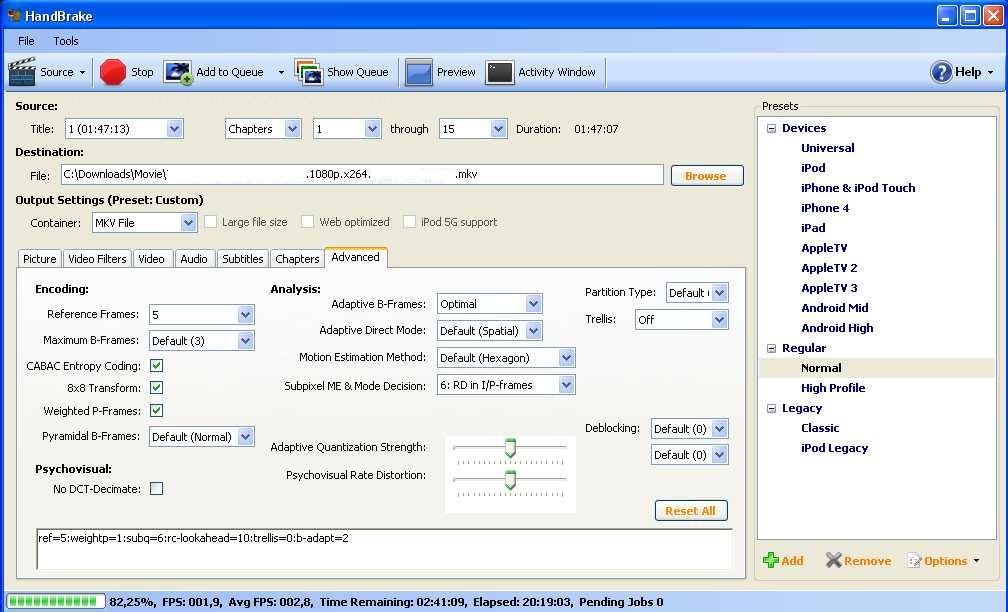
Task: Click the Preview monitor icon
Action: tap(418, 72)
